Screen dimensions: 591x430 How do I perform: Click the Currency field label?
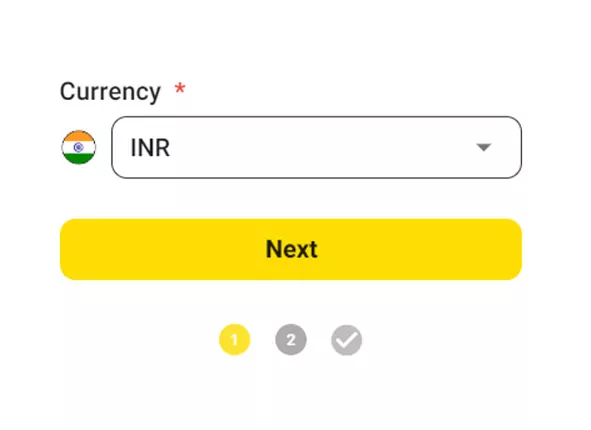pyautogui.click(x=110, y=92)
